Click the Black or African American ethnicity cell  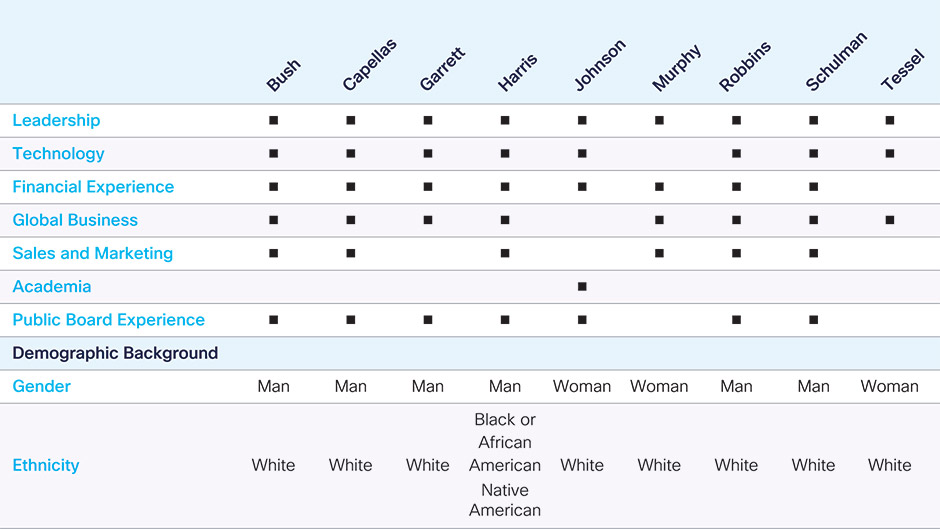coord(505,442)
